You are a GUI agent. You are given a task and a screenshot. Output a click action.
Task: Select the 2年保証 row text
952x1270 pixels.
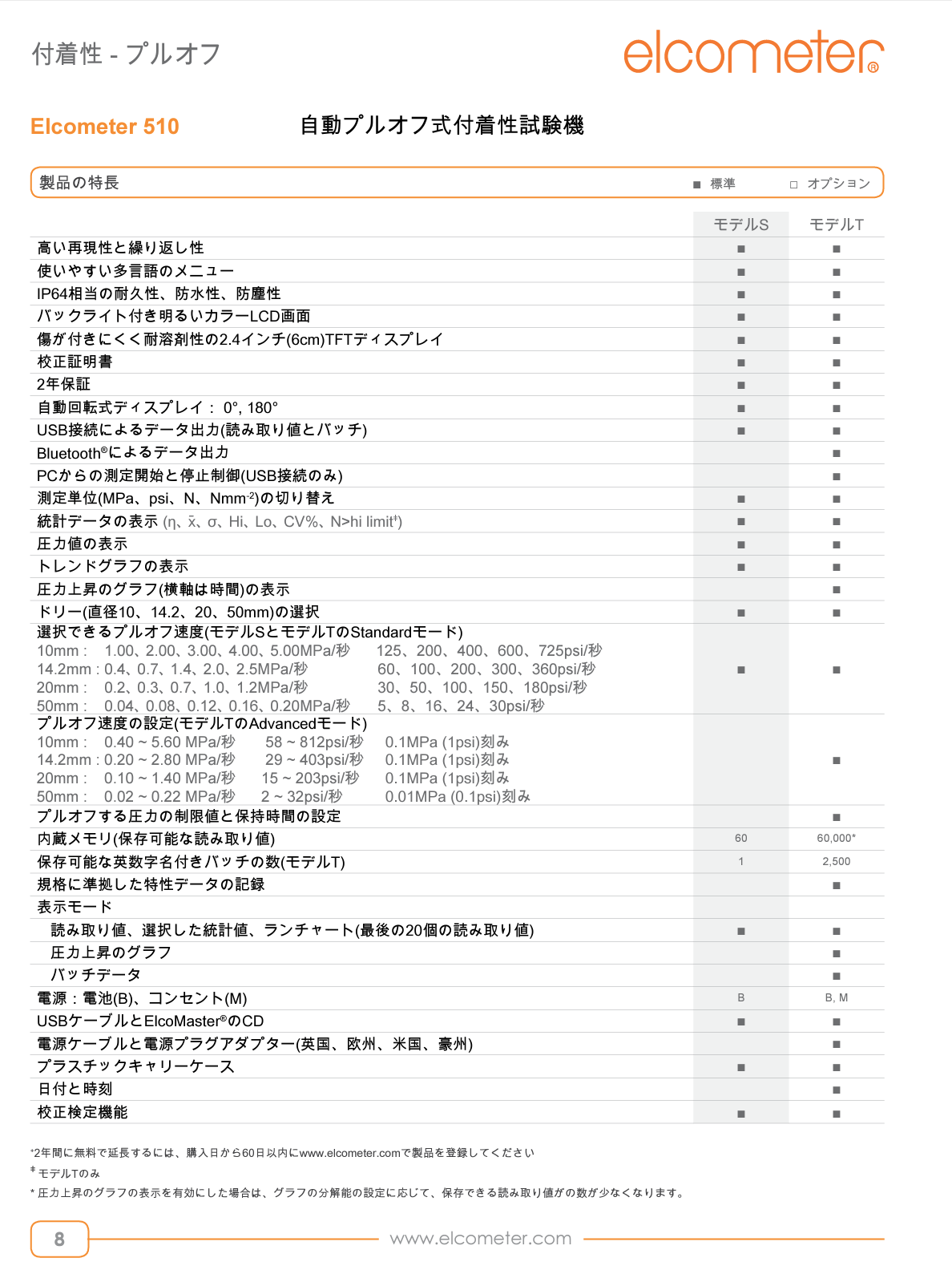point(63,384)
